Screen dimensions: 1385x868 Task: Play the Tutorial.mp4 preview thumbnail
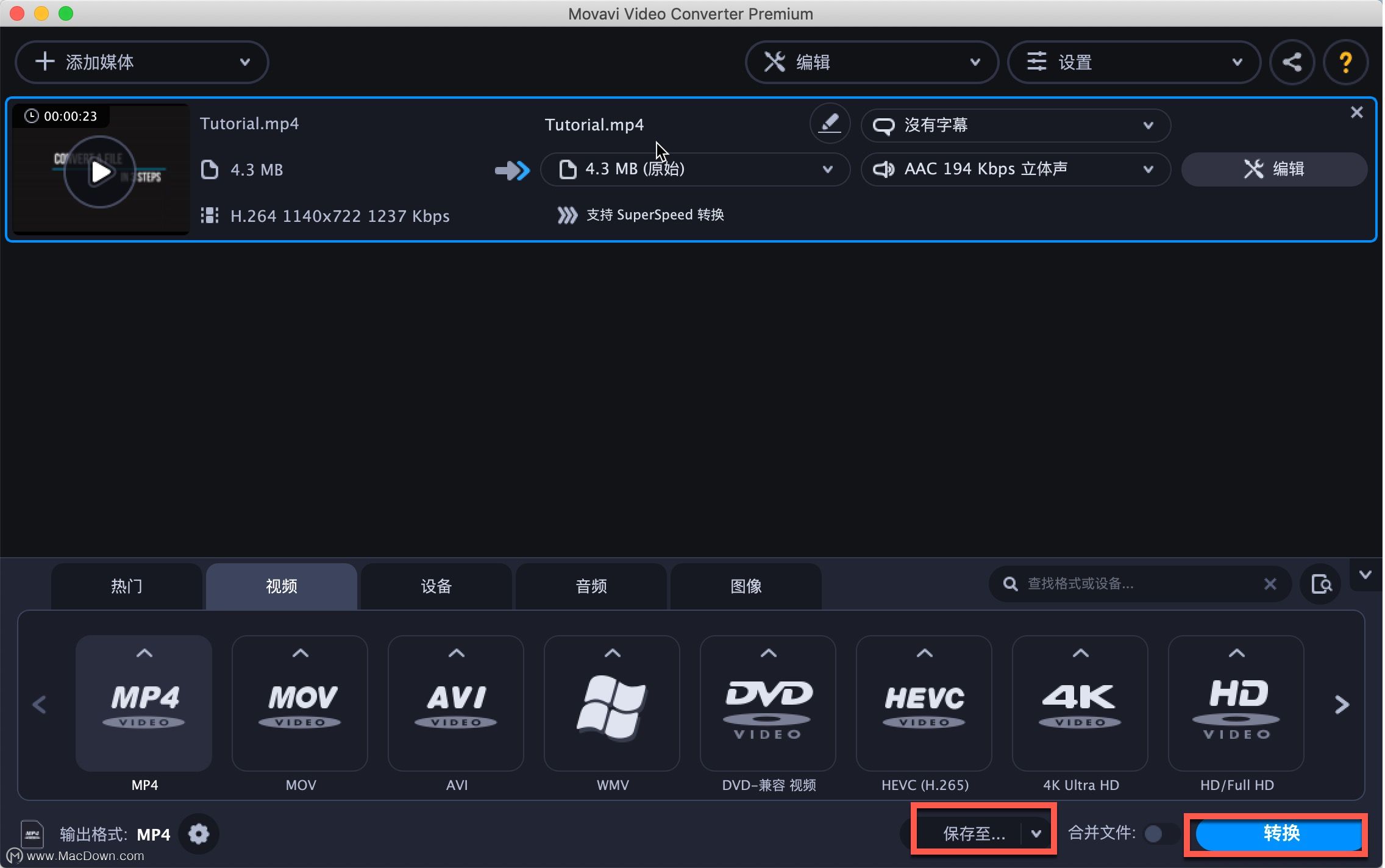pyautogui.click(x=100, y=172)
